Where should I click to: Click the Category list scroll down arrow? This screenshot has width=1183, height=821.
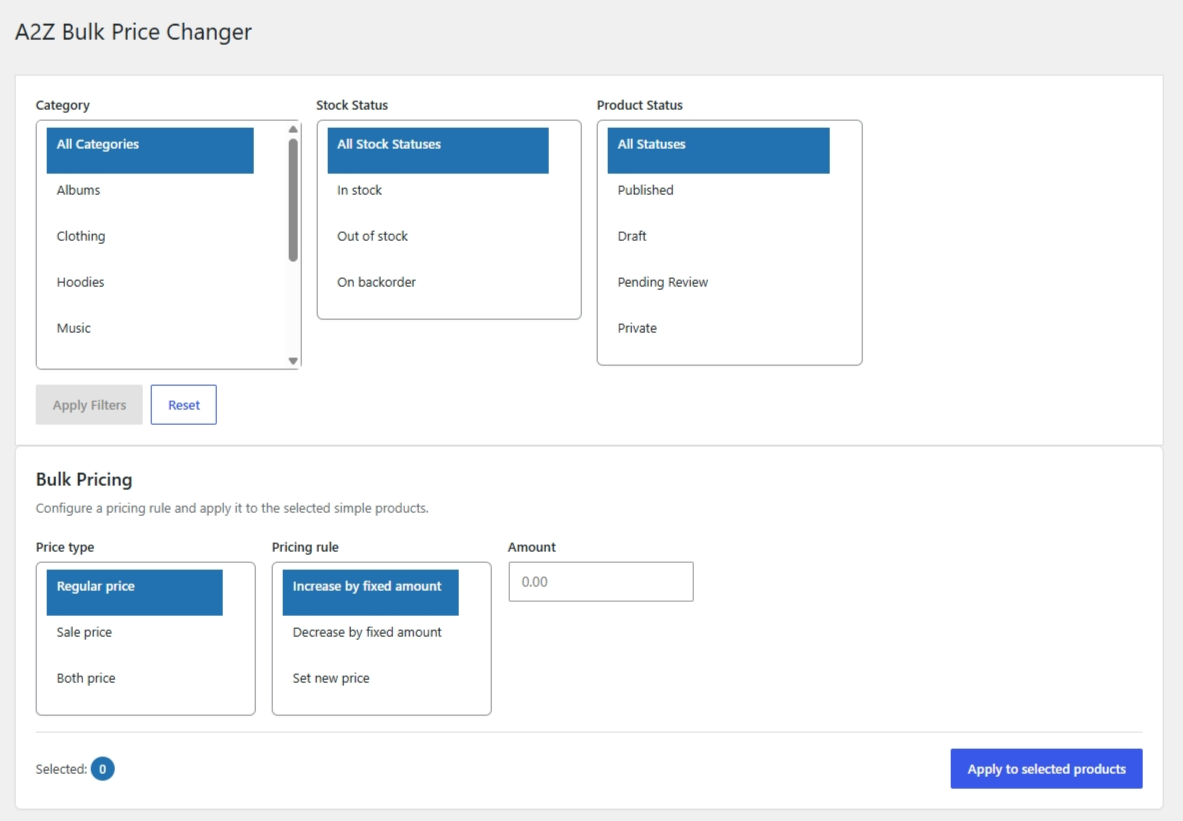coord(293,361)
